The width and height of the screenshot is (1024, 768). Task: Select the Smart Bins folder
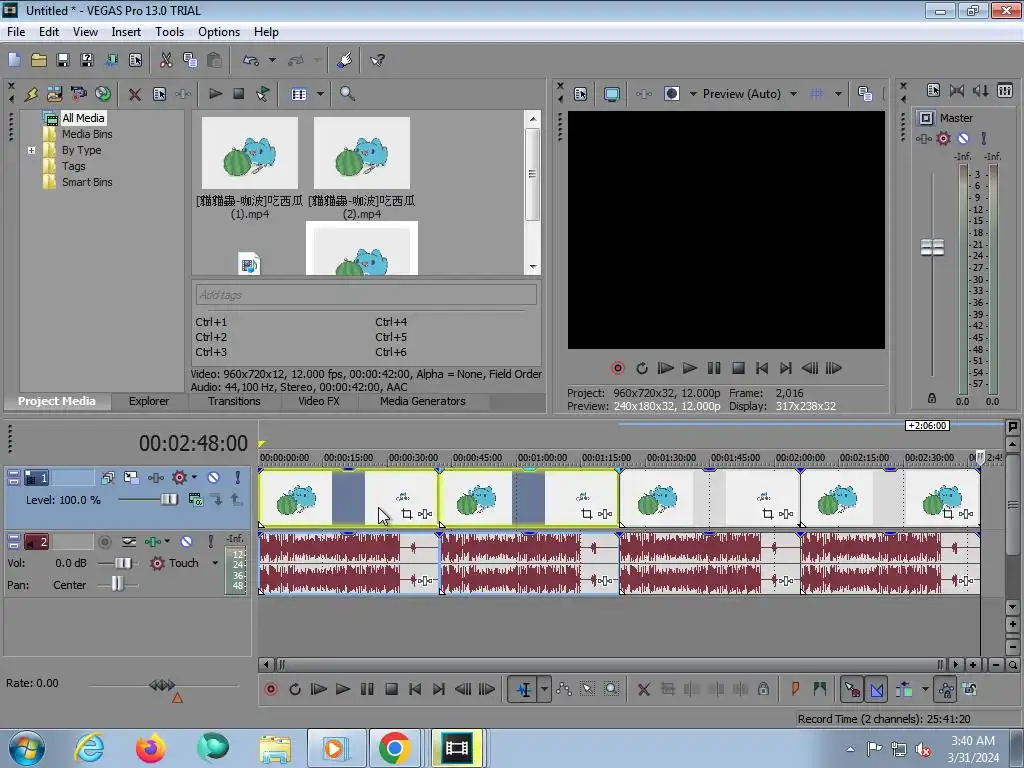(87, 182)
